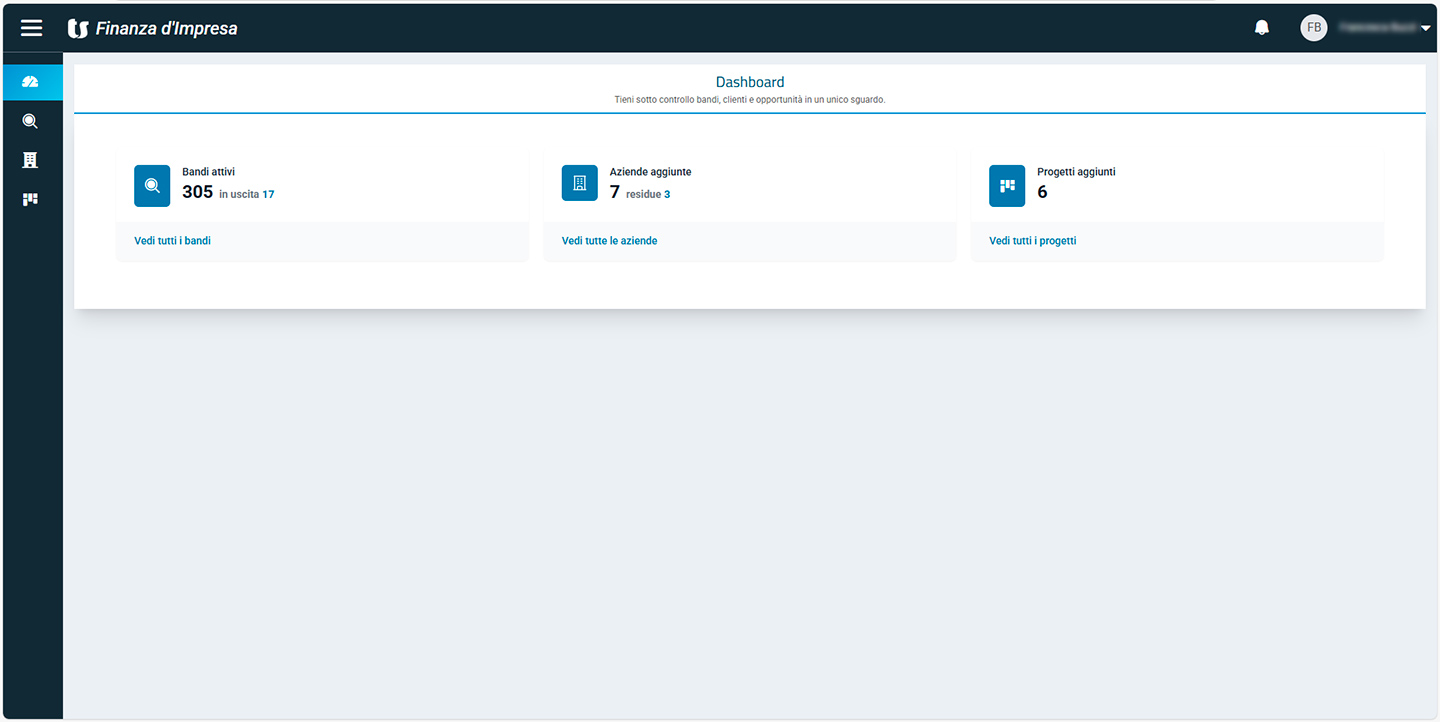Click the Progetti aggiunti board icon

click(1007, 185)
